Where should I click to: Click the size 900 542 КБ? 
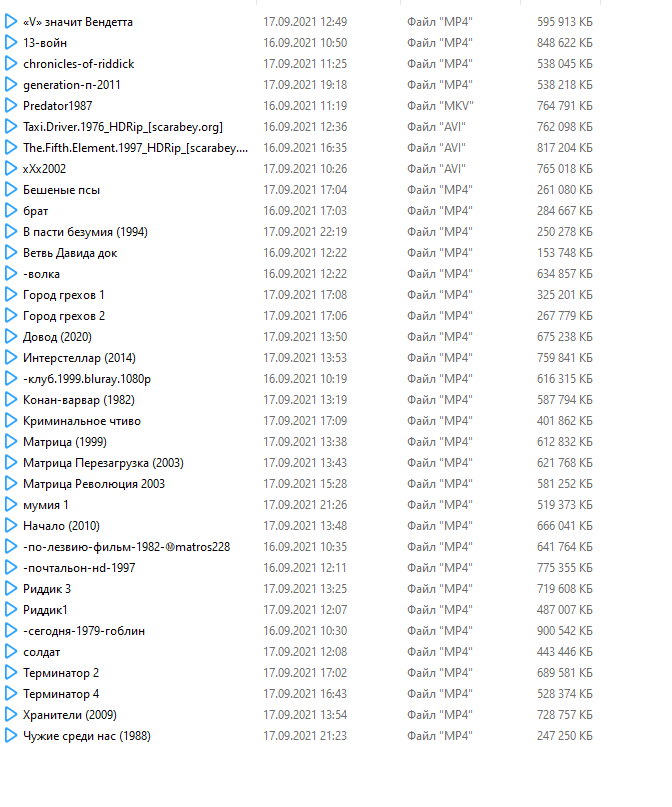[564, 630]
